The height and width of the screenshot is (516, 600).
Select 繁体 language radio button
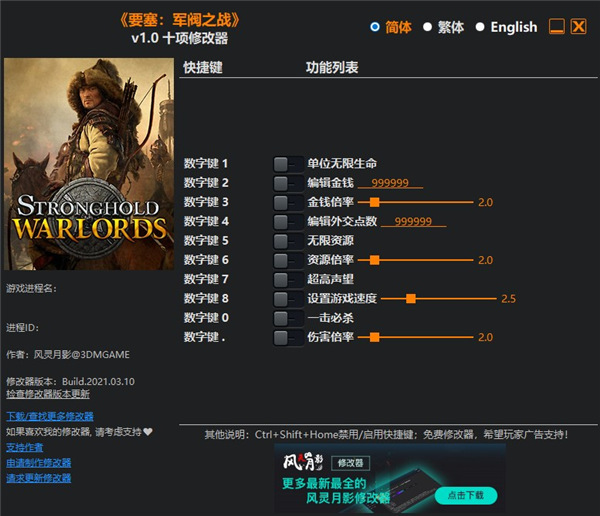point(427,27)
